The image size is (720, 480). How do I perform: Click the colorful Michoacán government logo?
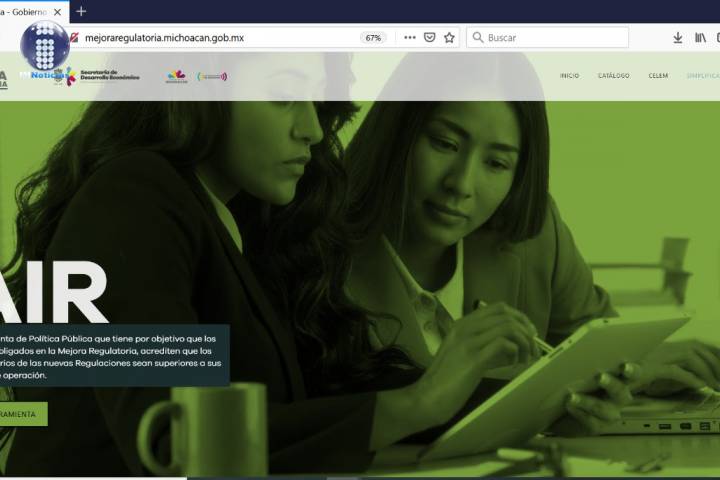click(176, 76)
